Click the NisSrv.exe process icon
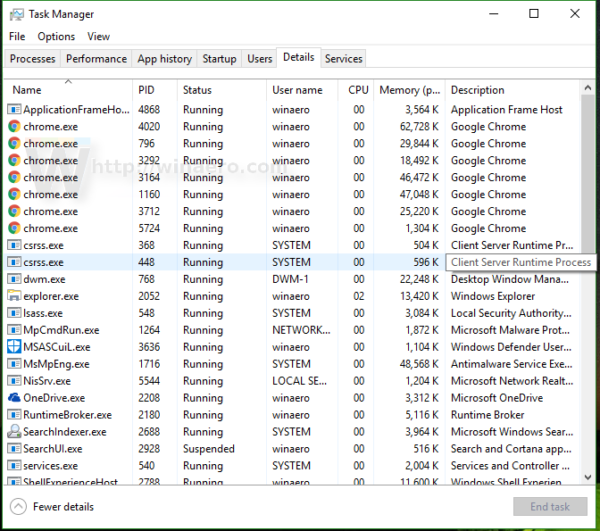The image size is (600, 531). click(x=14, y=381)
